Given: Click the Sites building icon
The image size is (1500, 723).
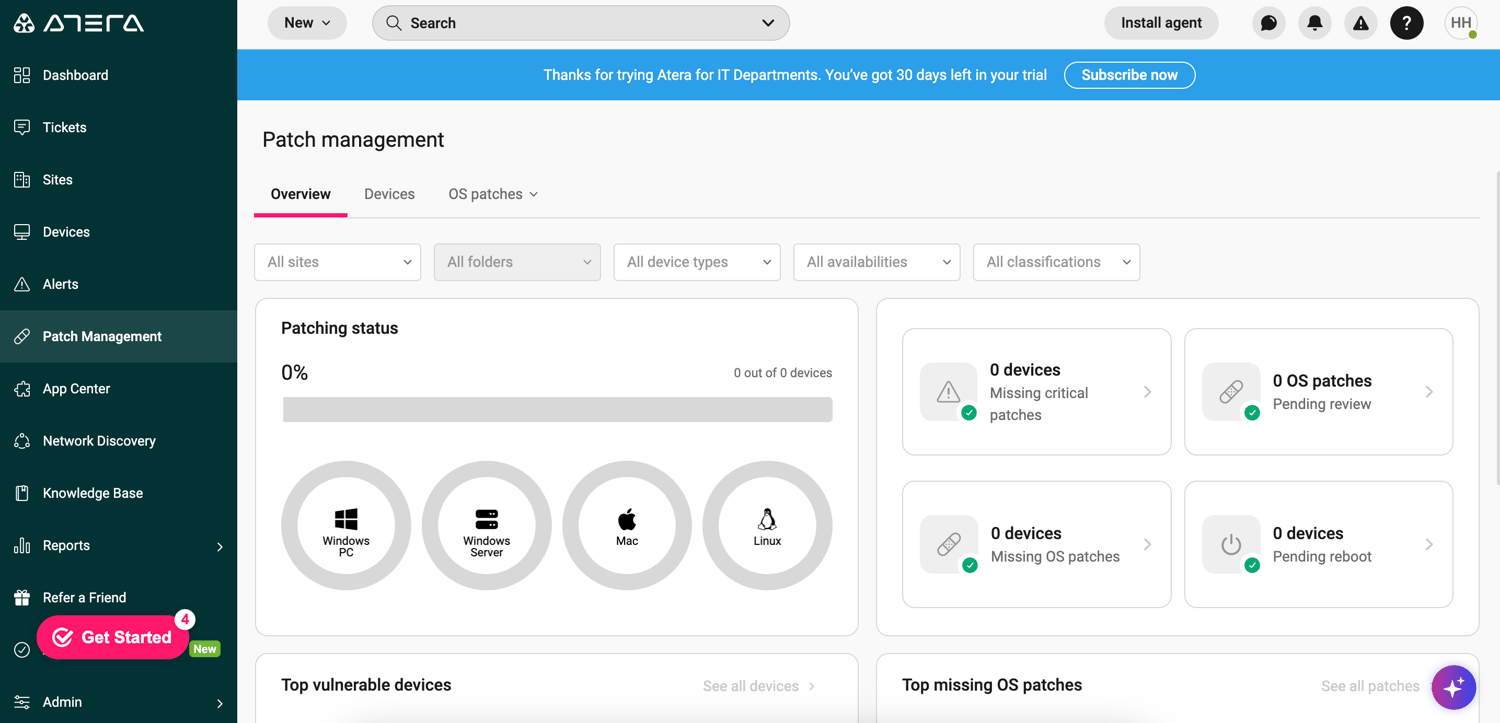Looking at the screenshot, I should 22,180.
